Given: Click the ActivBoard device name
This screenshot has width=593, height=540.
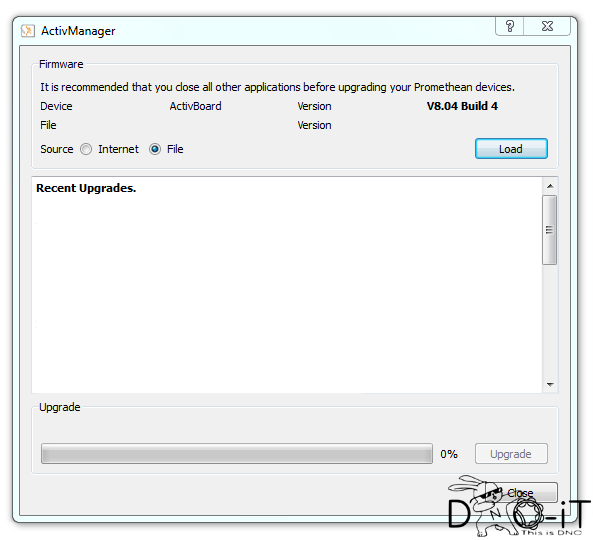Looking at the screenshot, I should coord(196,106).
